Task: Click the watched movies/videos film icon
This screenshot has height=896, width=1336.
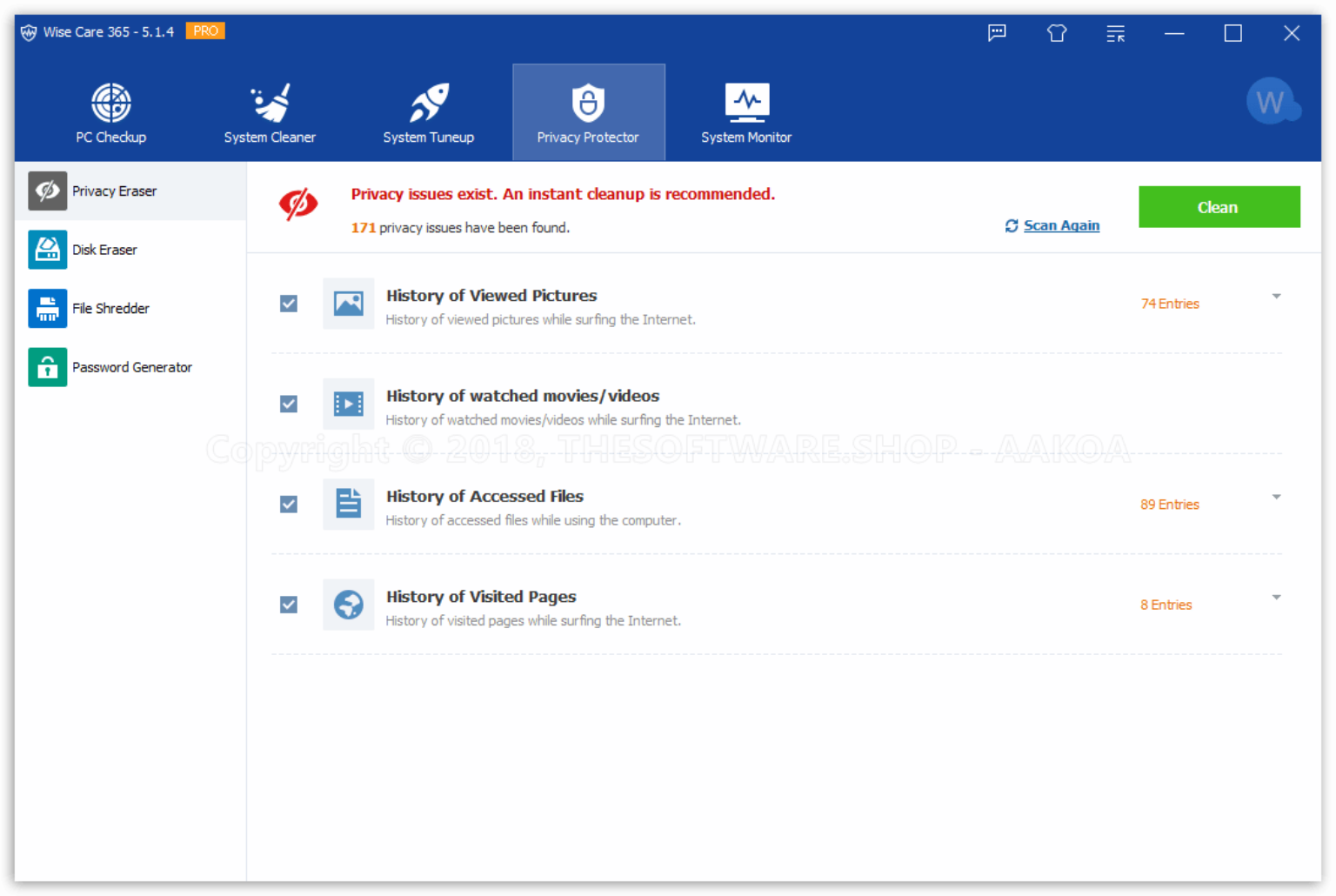Action: point(349,404)
